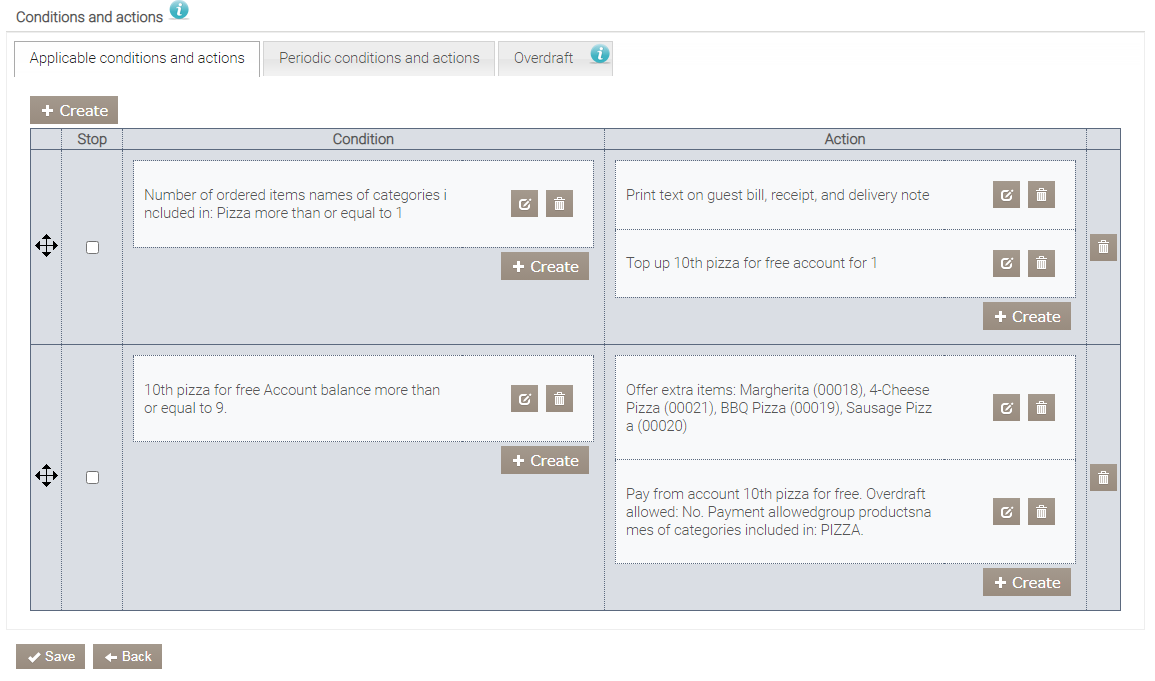This screenshot has height=681, width=1155.
Task: Edit the Number of ordered items condition
Action: (x=524, y=204)
